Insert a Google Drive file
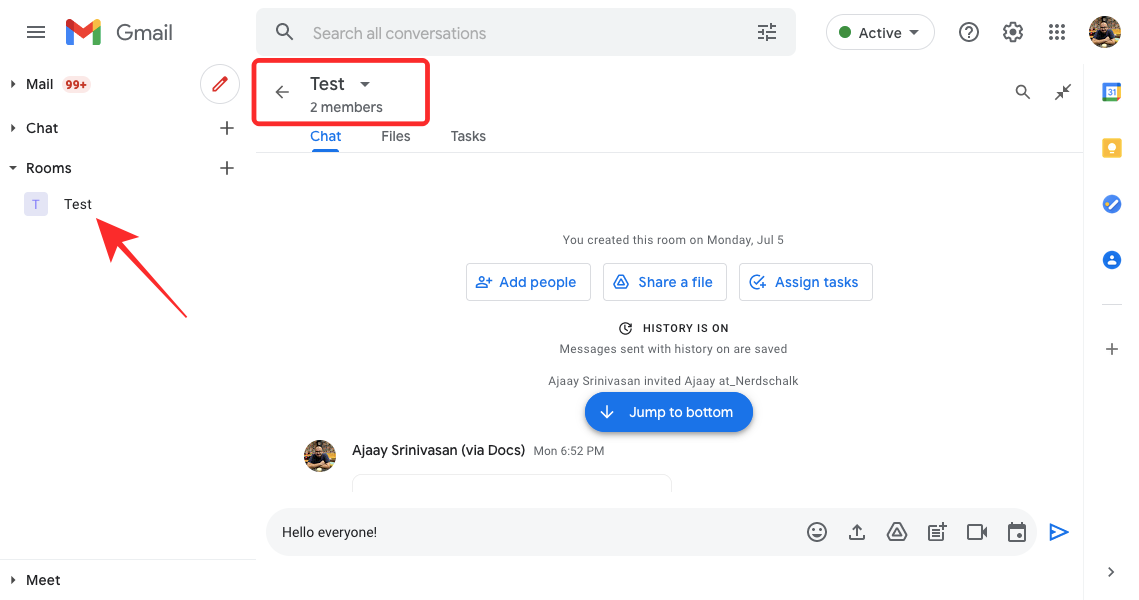 [x=897, y=532]
